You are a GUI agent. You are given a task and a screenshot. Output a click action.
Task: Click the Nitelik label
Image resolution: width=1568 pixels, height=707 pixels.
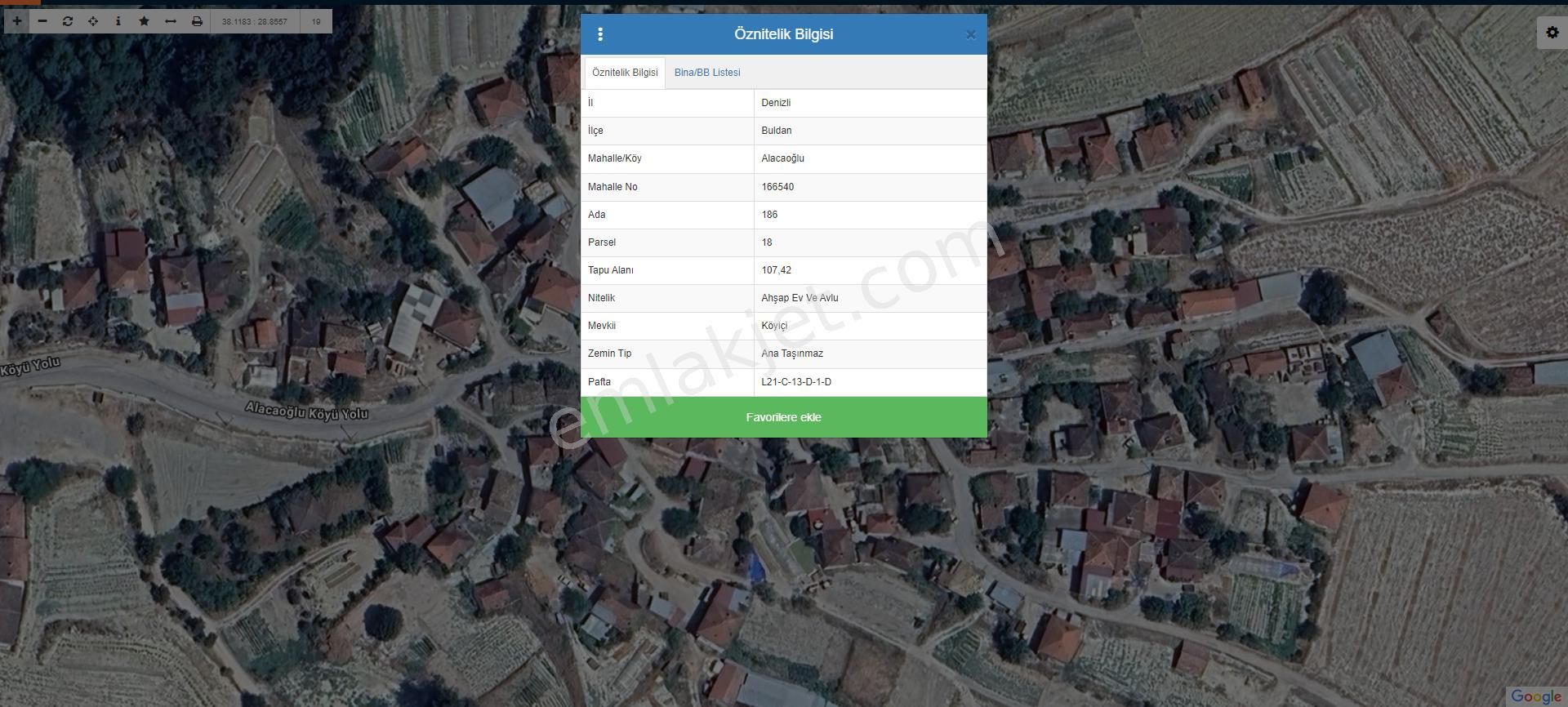point(601,298)
